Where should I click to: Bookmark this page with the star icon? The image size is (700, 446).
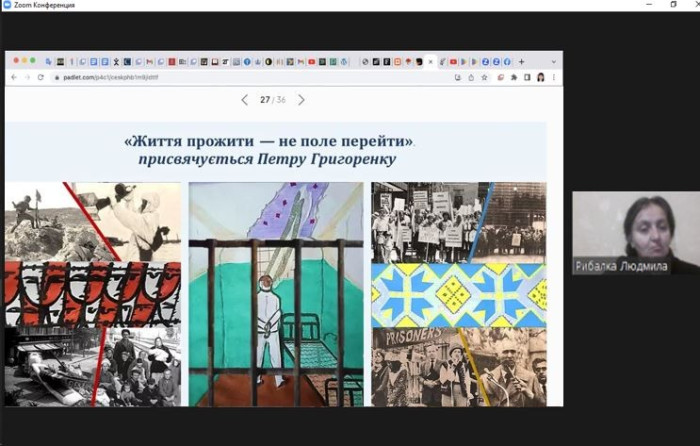tap(484, 77)
